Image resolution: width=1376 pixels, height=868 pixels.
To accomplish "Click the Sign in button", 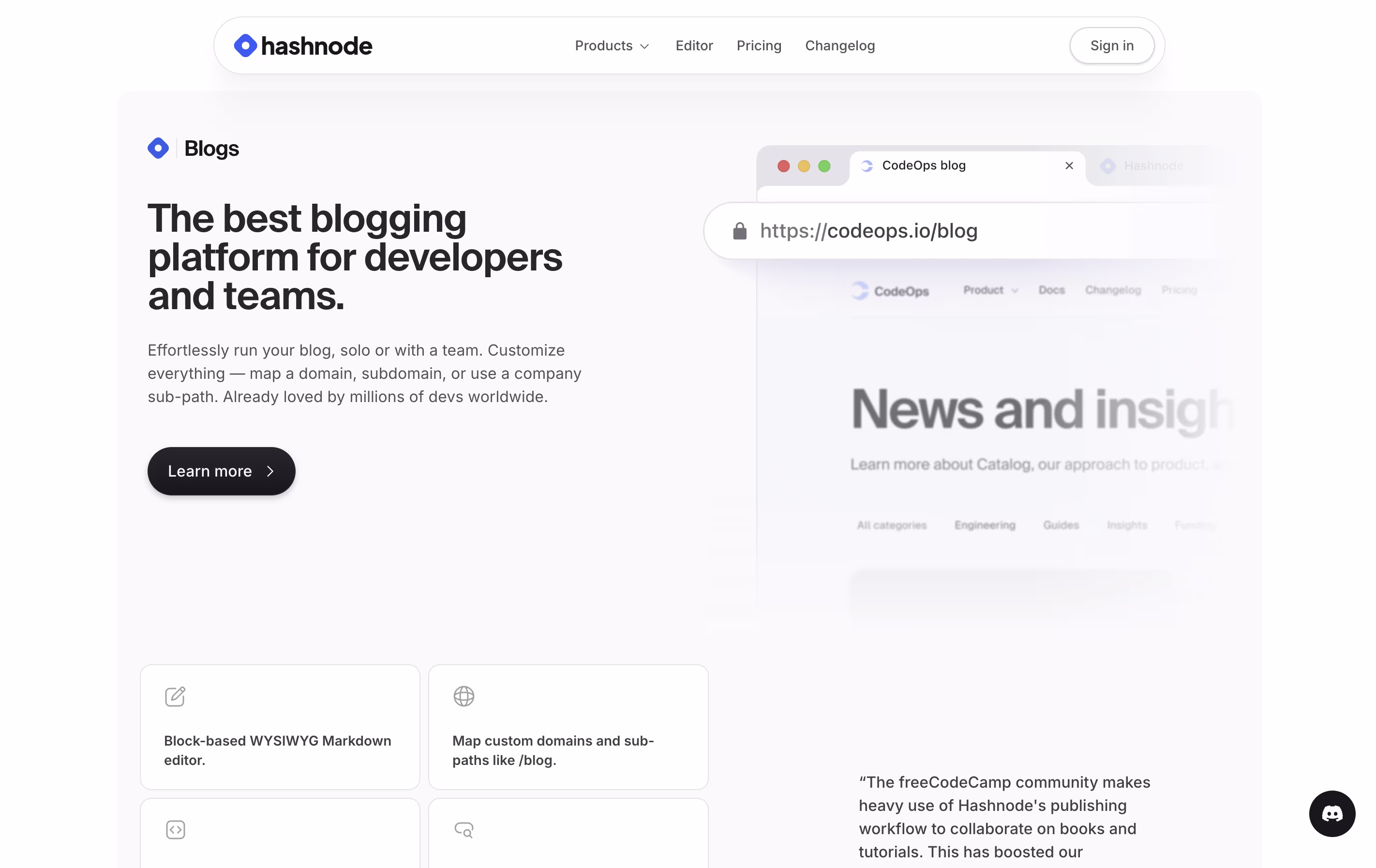I will click(1111, 45).
